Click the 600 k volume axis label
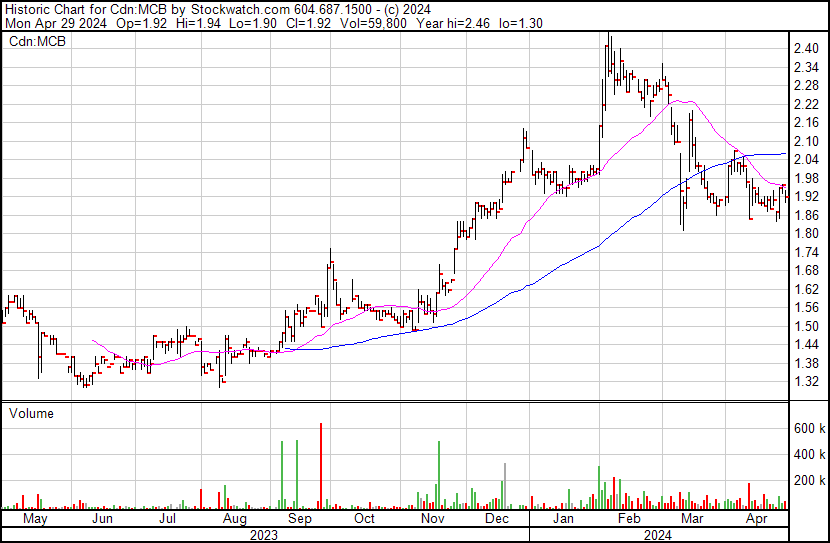 pos(809,428)
